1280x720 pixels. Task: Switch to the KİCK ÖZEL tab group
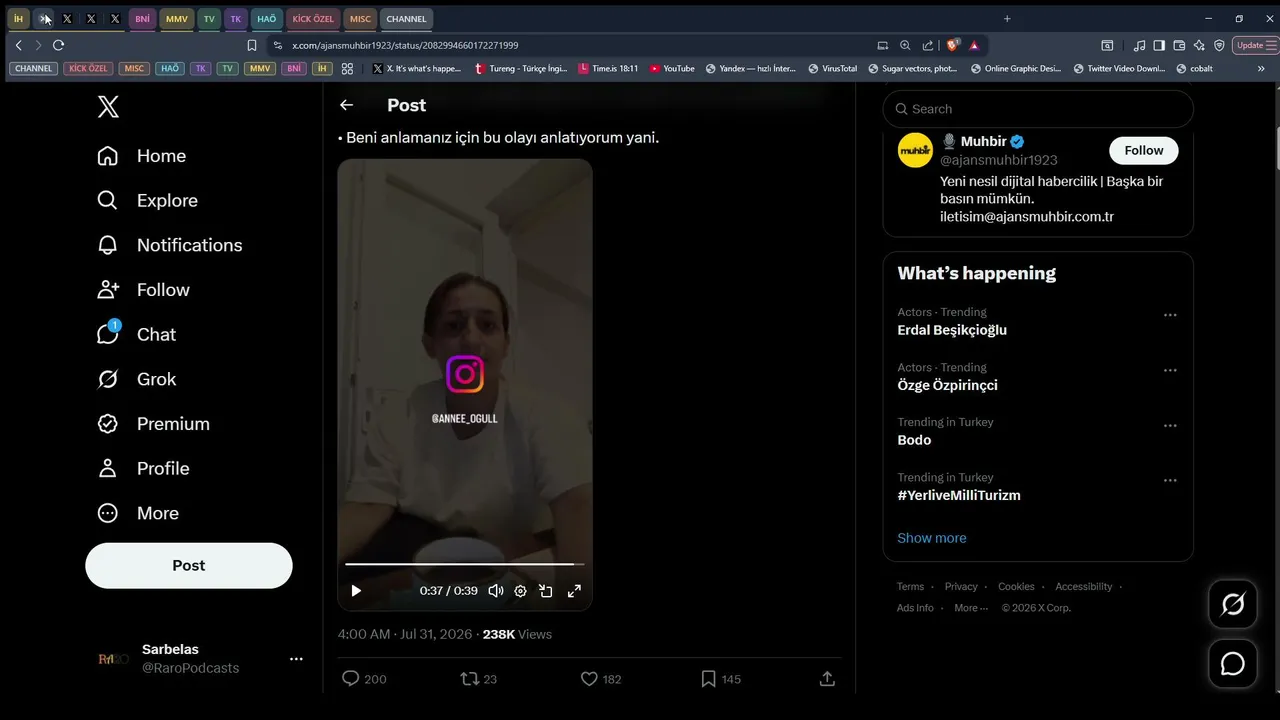(x=313, y=19)
